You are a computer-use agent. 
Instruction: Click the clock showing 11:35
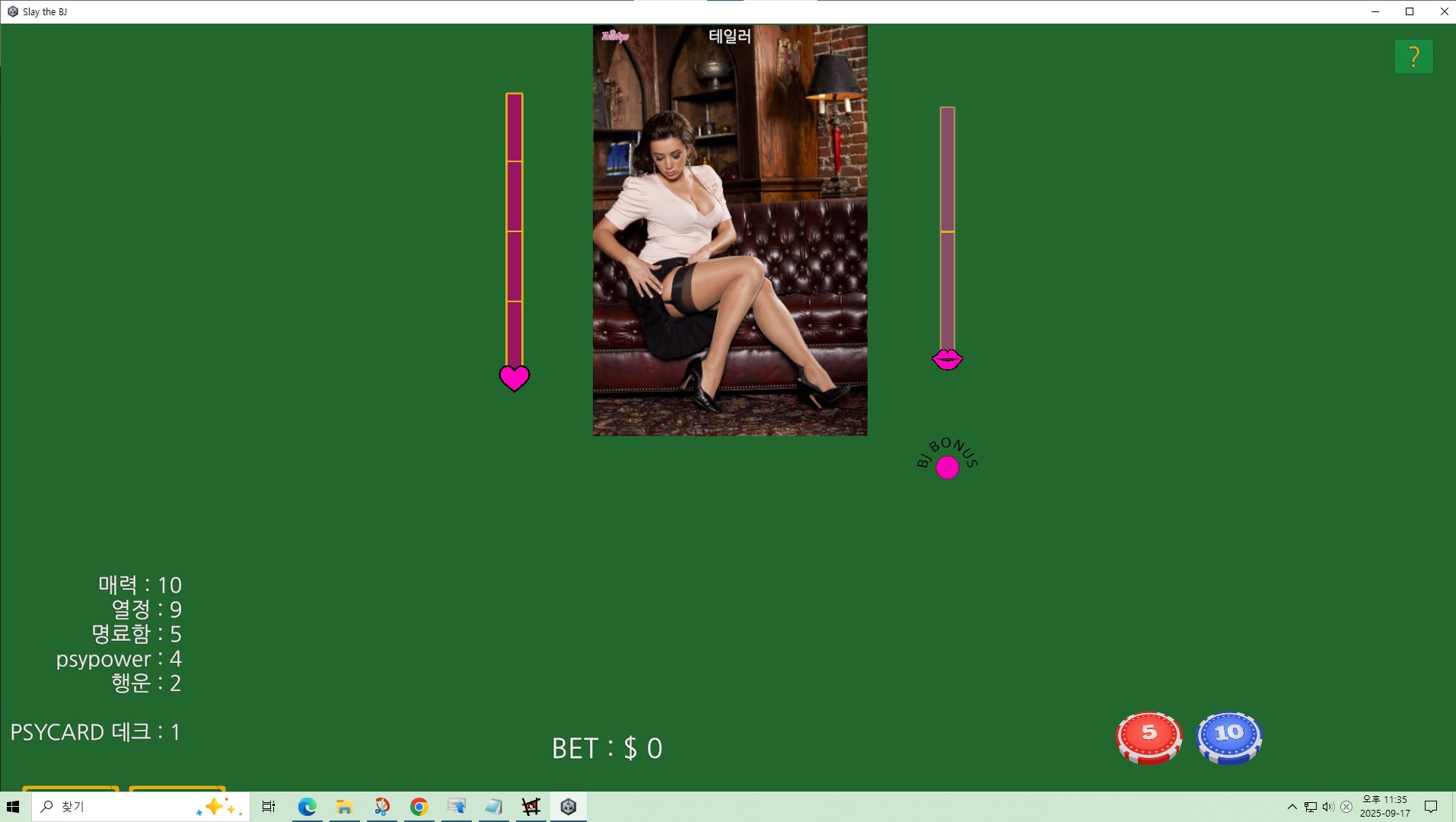1384,806
